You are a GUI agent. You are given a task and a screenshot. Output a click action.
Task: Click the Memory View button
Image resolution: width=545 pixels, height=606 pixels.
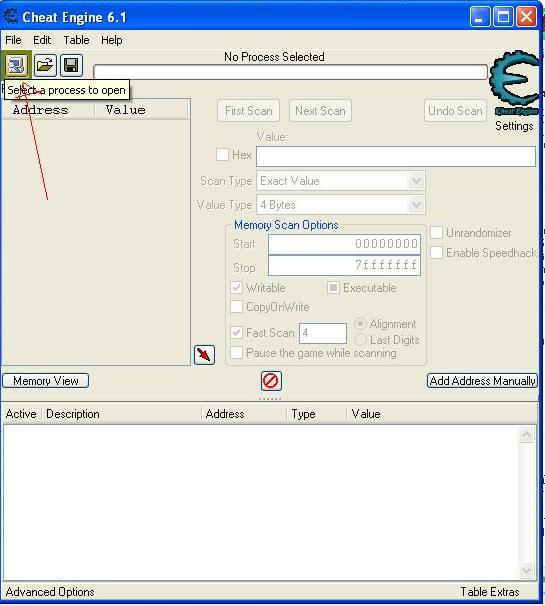pyautogui.click(x=46, y=381)
